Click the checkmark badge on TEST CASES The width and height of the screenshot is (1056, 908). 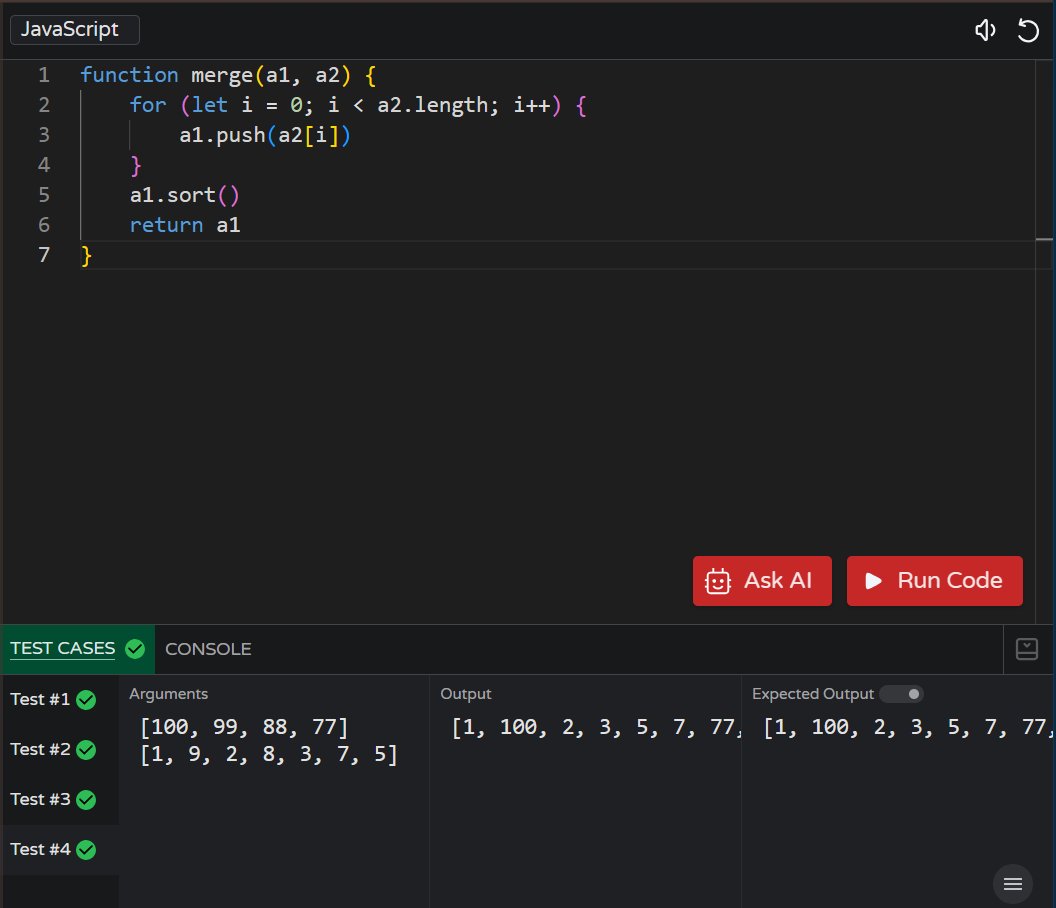pos(135,648)
